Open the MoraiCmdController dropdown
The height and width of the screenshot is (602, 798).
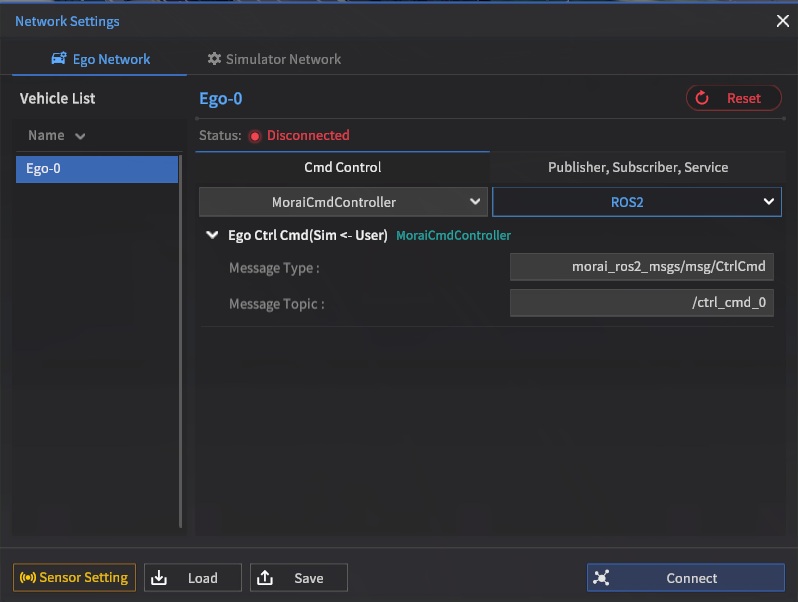pos(343,202)
